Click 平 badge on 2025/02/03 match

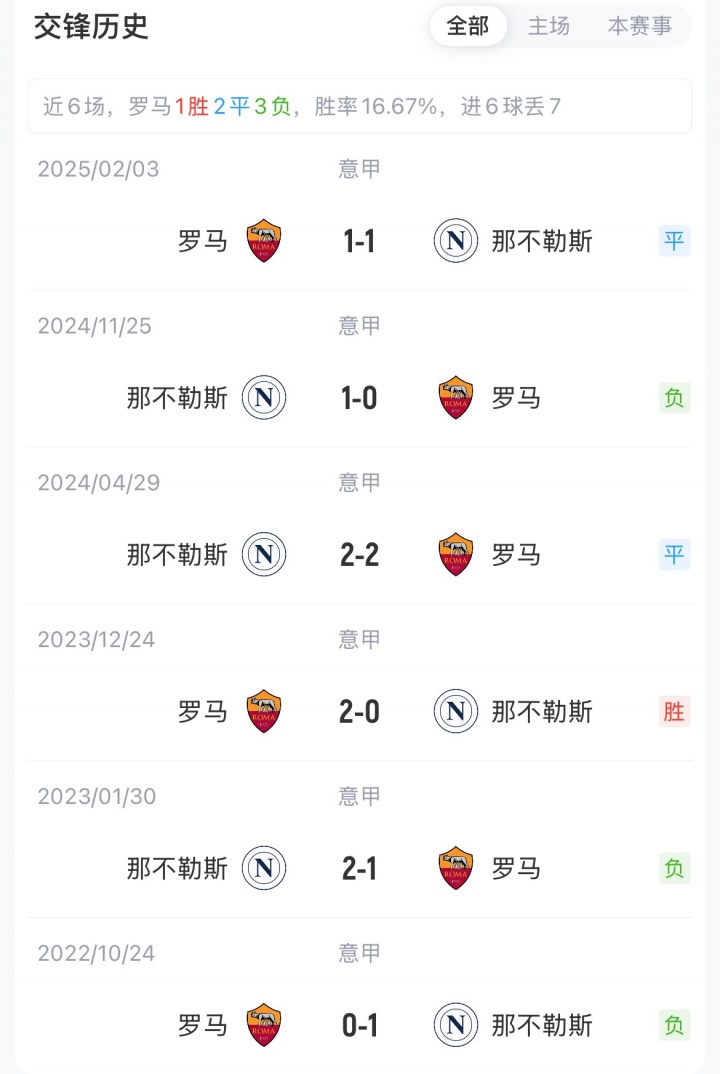[x=675, y=241]
